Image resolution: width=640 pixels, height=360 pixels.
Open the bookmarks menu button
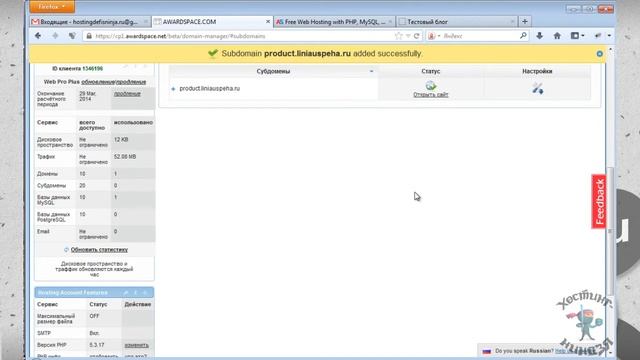click(577, 36)
